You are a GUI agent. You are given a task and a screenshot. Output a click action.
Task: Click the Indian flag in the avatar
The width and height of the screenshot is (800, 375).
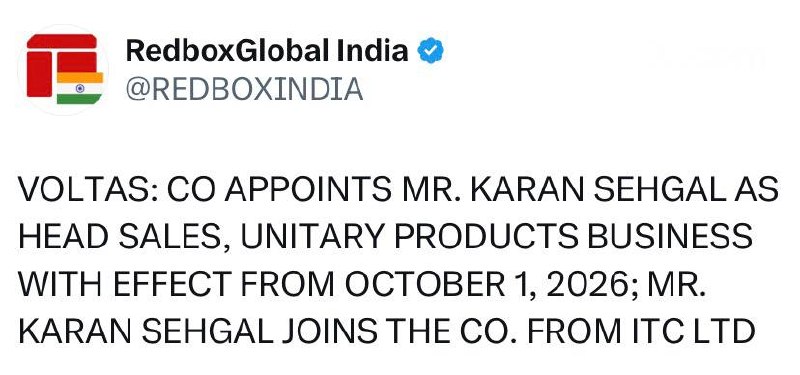coord(80,88)
